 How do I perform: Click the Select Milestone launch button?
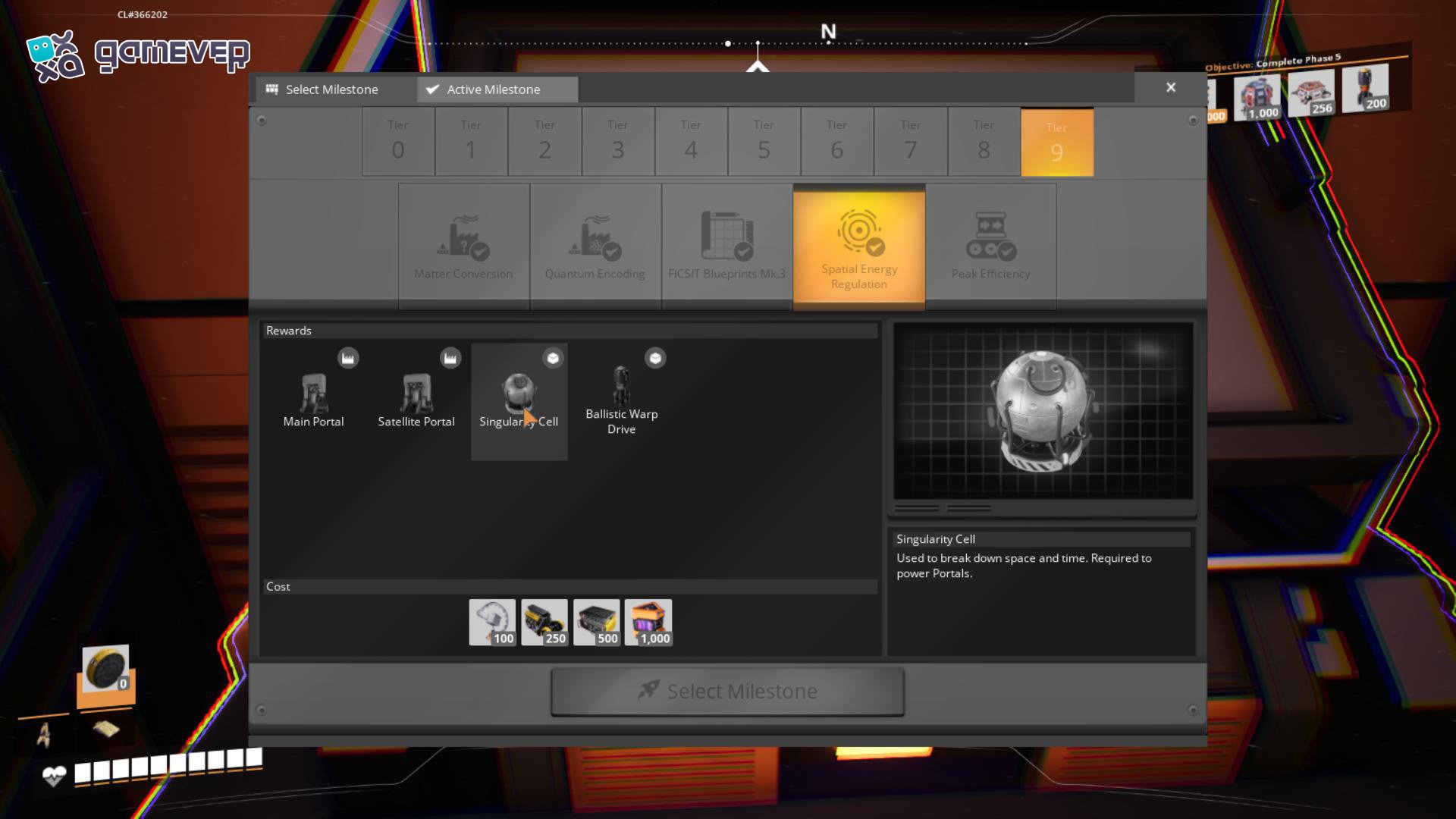[727, 692]
